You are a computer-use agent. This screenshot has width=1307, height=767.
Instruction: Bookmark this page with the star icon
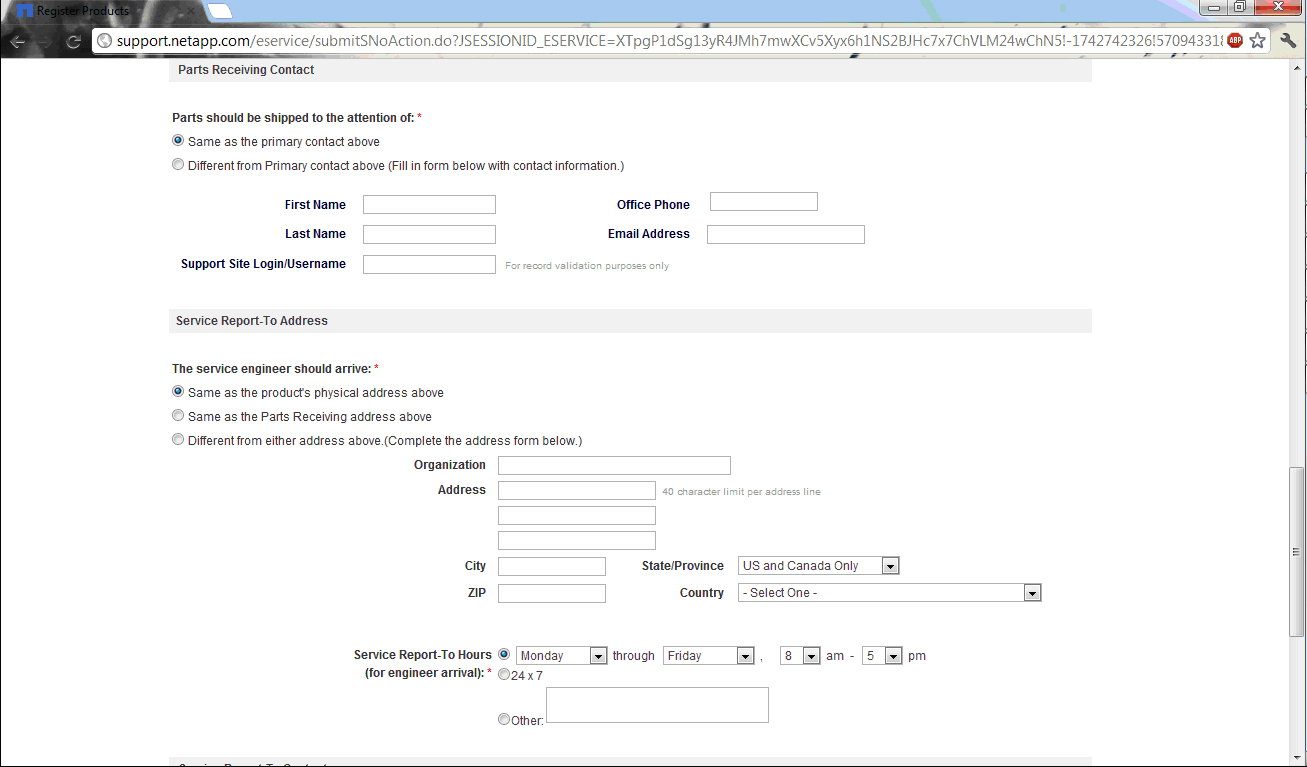pos(1257,41)
